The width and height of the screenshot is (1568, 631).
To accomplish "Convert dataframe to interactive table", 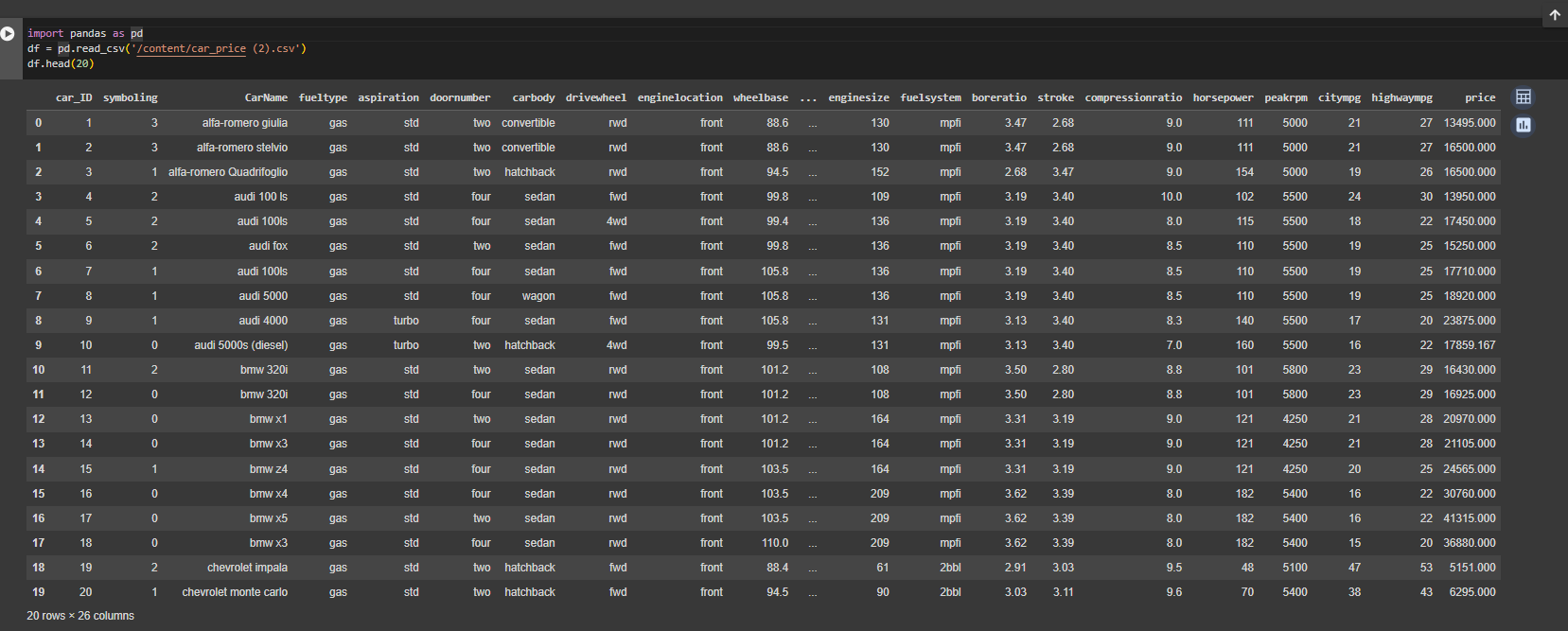I will pyautogui.click(x=1524, y=96).
